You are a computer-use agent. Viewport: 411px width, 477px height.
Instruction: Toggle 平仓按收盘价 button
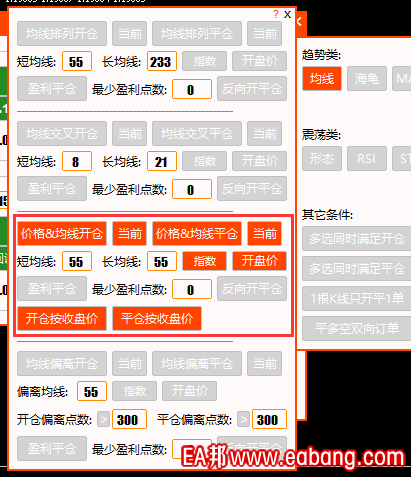[157, 319]
